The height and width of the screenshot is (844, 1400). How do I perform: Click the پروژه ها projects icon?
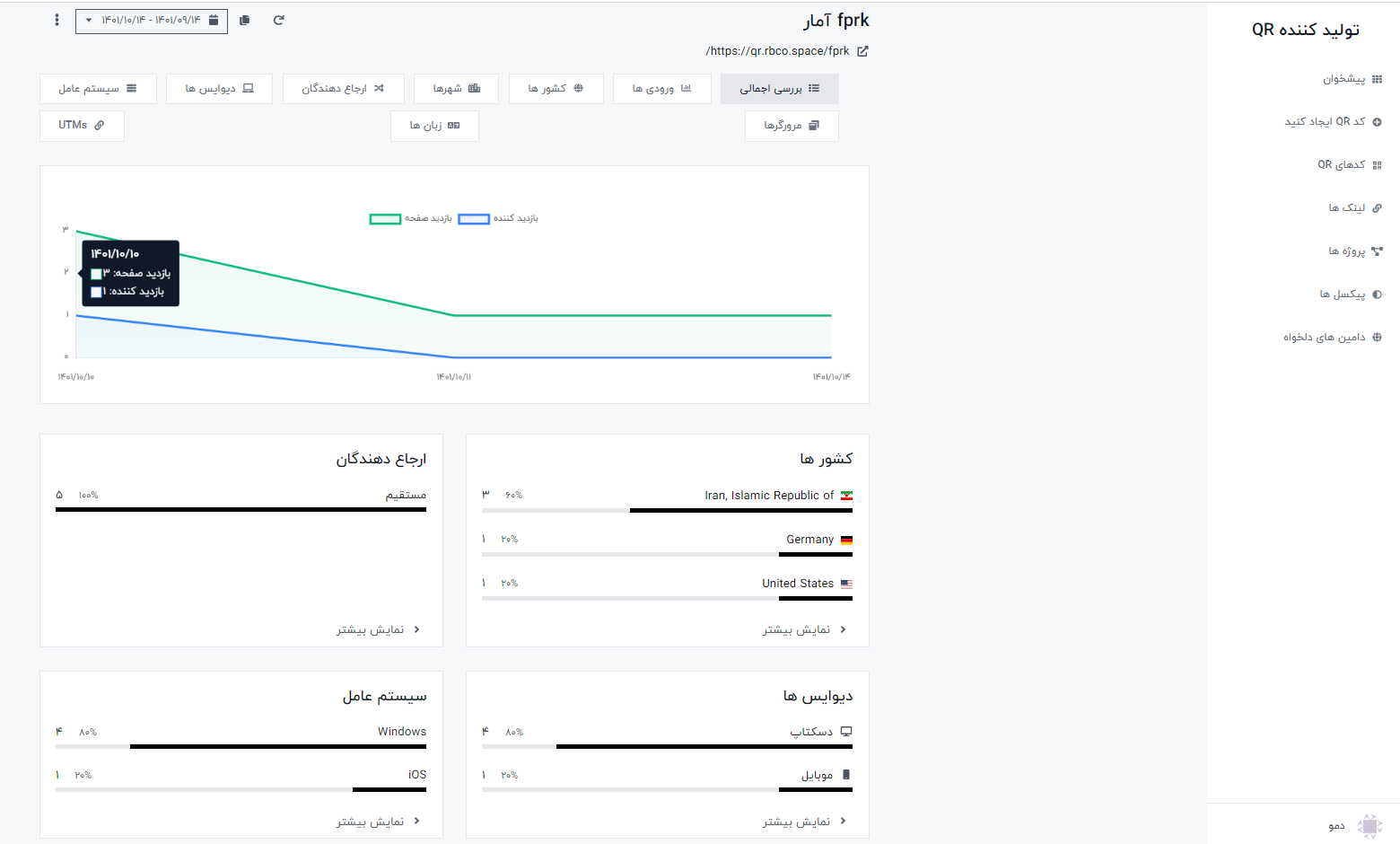click(x=1377, y=251)
